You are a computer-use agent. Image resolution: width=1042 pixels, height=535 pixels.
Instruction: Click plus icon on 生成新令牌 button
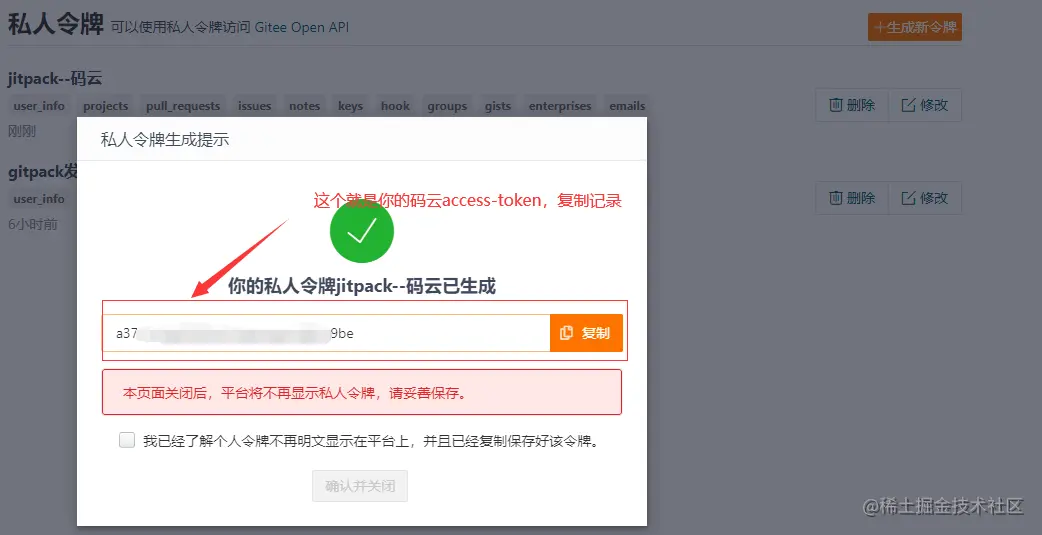click(x=880, y=27)
